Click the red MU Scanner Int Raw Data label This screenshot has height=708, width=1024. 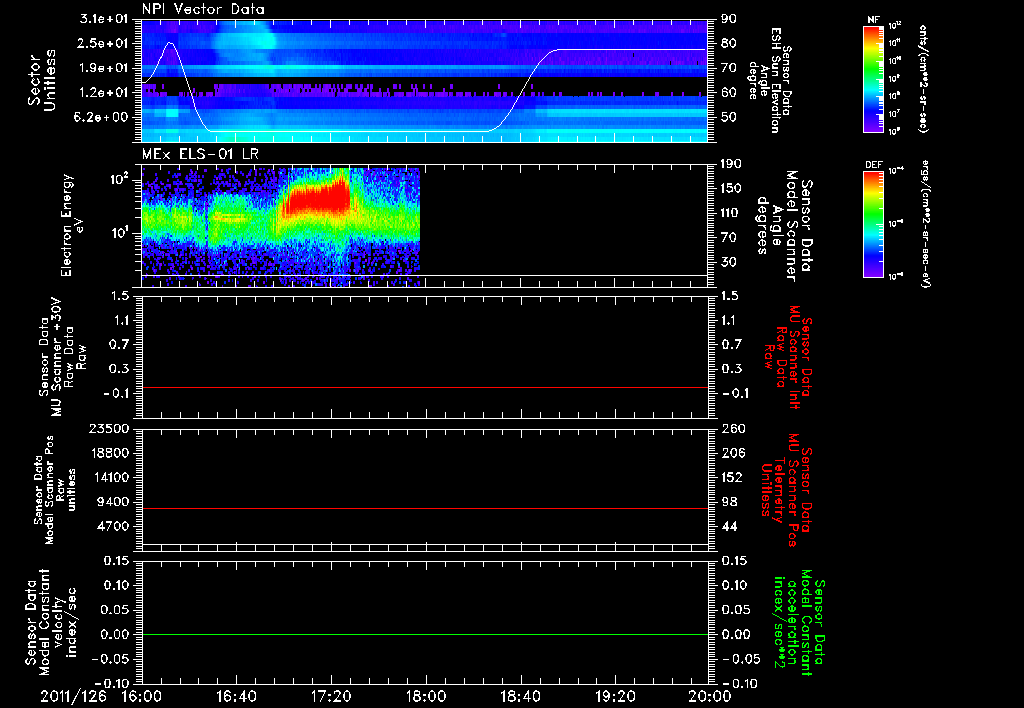[788, 355]
